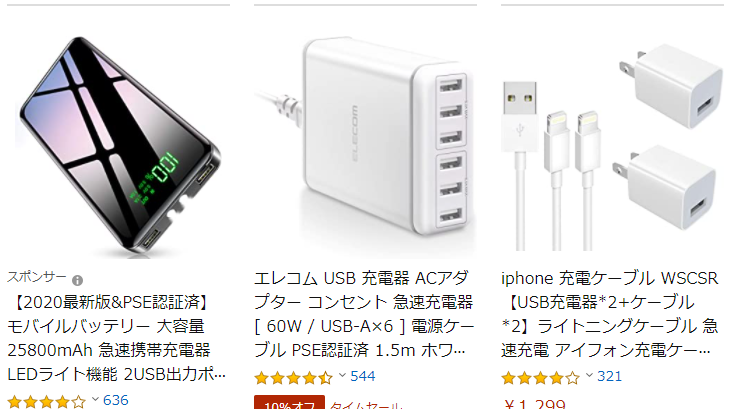Click the ¥1,299 price of the iPhone cable
This screenshot has height=409, width=731.
tap(535, 404)
